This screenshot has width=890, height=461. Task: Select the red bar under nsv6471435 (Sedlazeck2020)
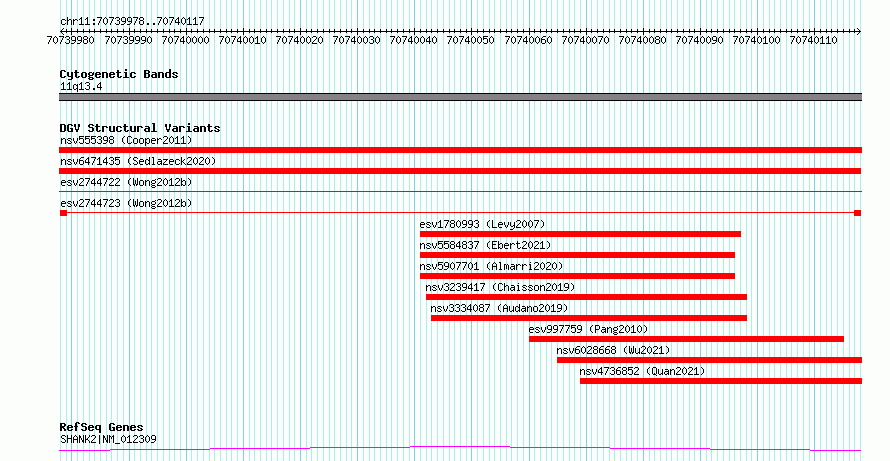[460, 171]
